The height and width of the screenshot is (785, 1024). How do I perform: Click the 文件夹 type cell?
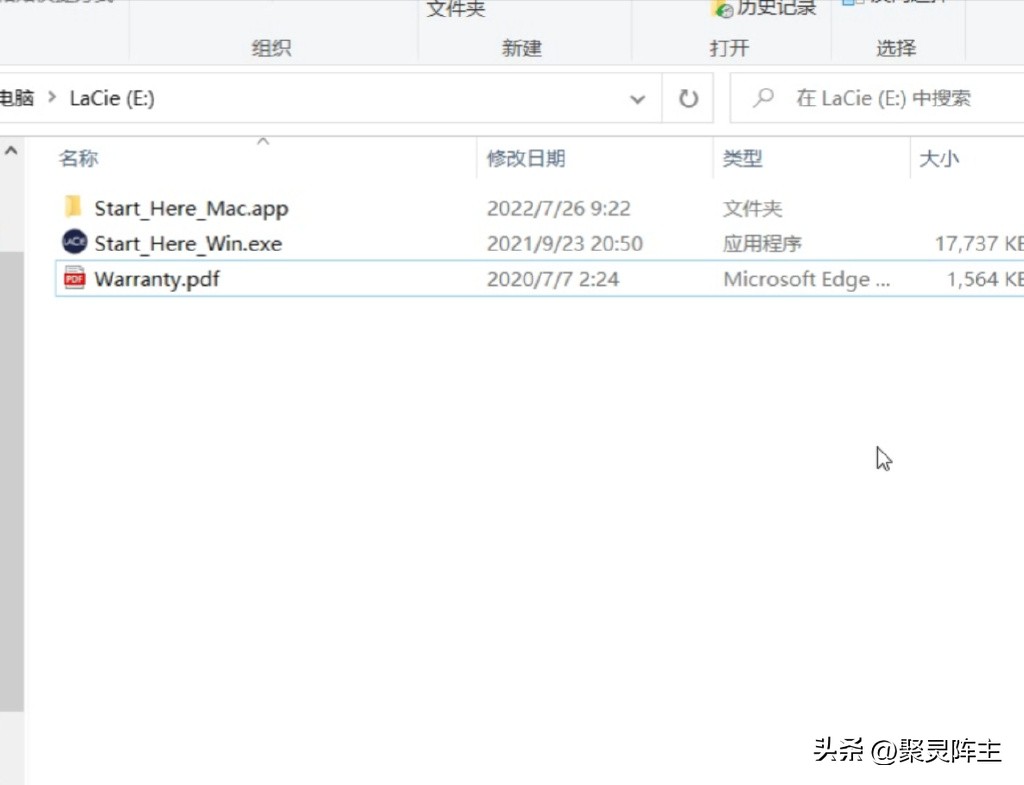point(752,208)
